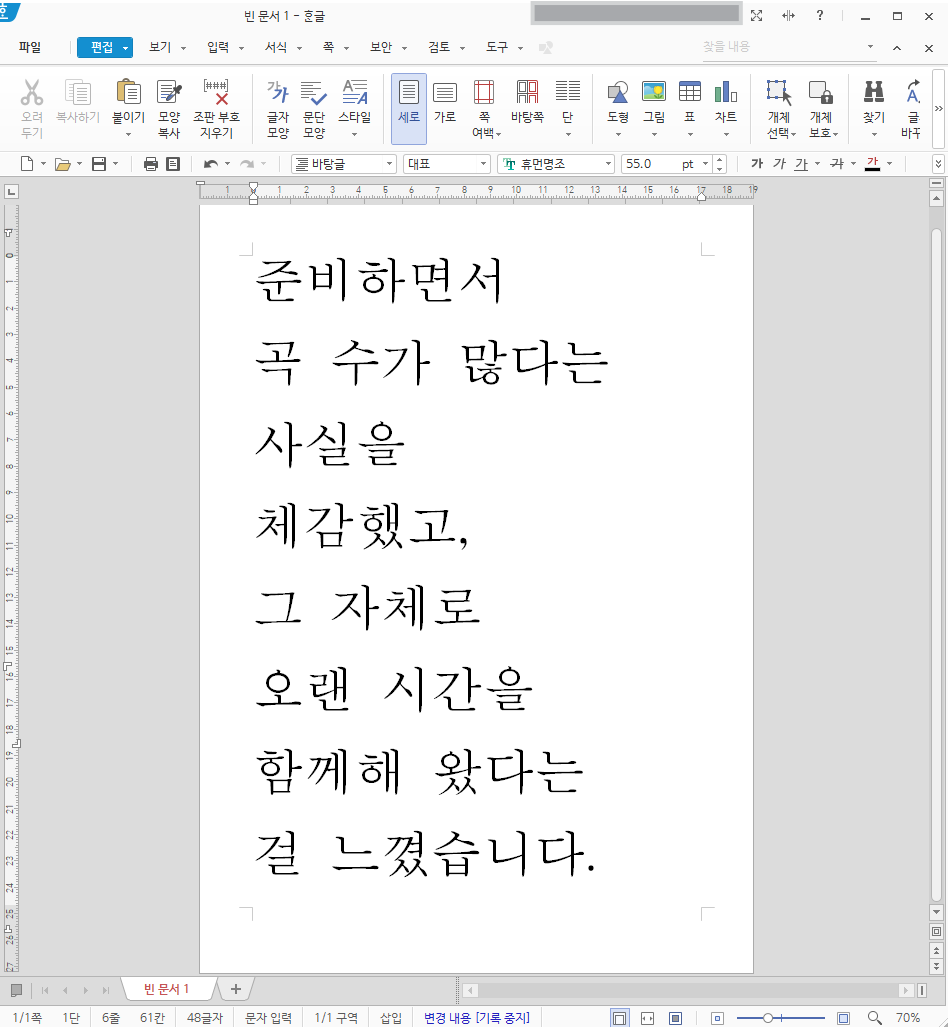The width and height of the screenshot is (948, 1027).
Task: Open 찾기 (Find) from the toolbar
Action: pos(873,100)
